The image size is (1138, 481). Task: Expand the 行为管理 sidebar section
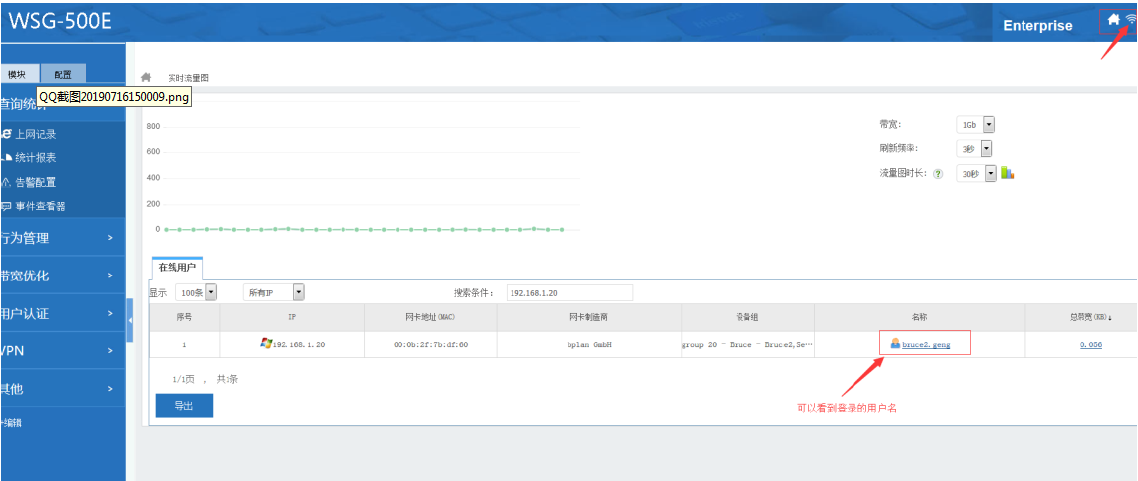pos(62,238)
